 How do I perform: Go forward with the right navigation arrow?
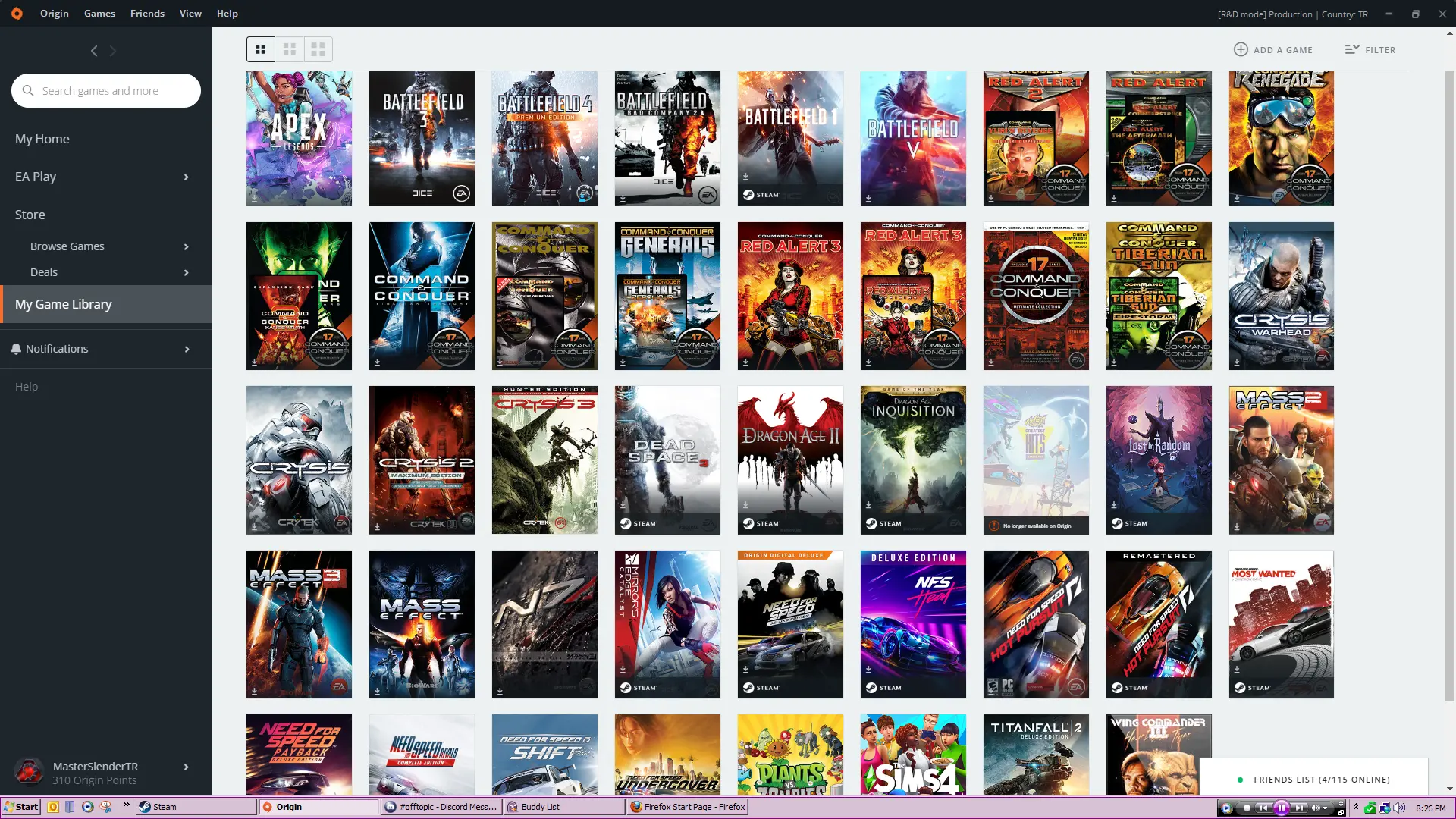pyautogui.click(x=113, y=51)
